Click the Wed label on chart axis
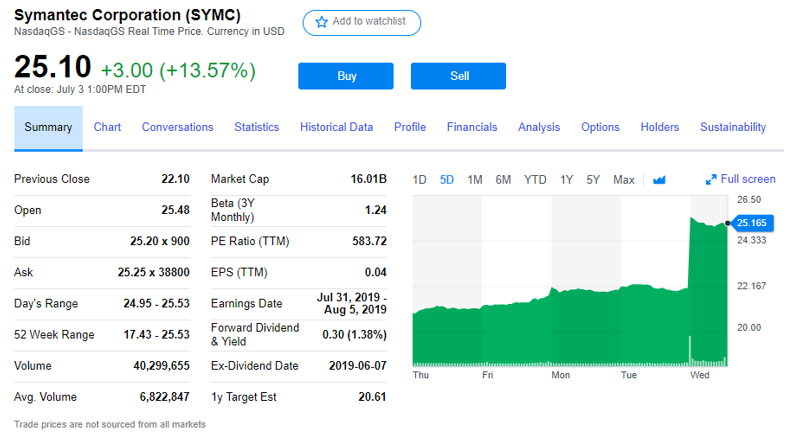The height and width of the screenshot is (443, 794). (x=699, y=375)
